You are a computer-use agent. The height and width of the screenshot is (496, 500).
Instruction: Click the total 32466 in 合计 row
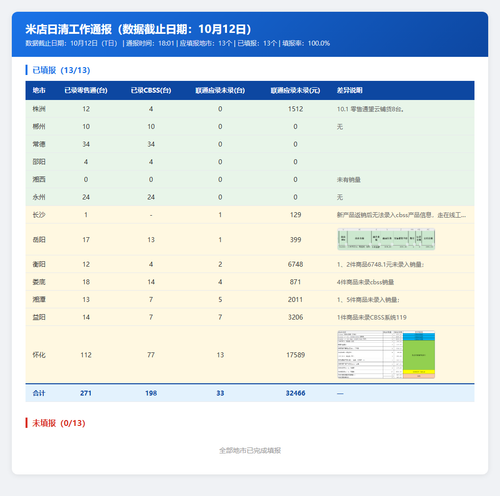pos(295,393)
